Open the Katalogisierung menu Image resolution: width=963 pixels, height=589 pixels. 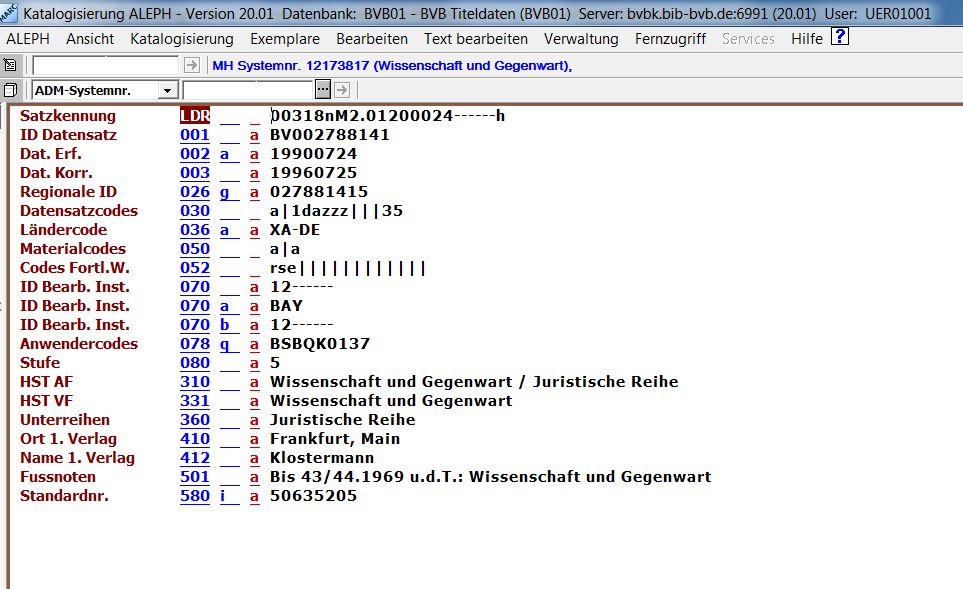coord(182,39)
